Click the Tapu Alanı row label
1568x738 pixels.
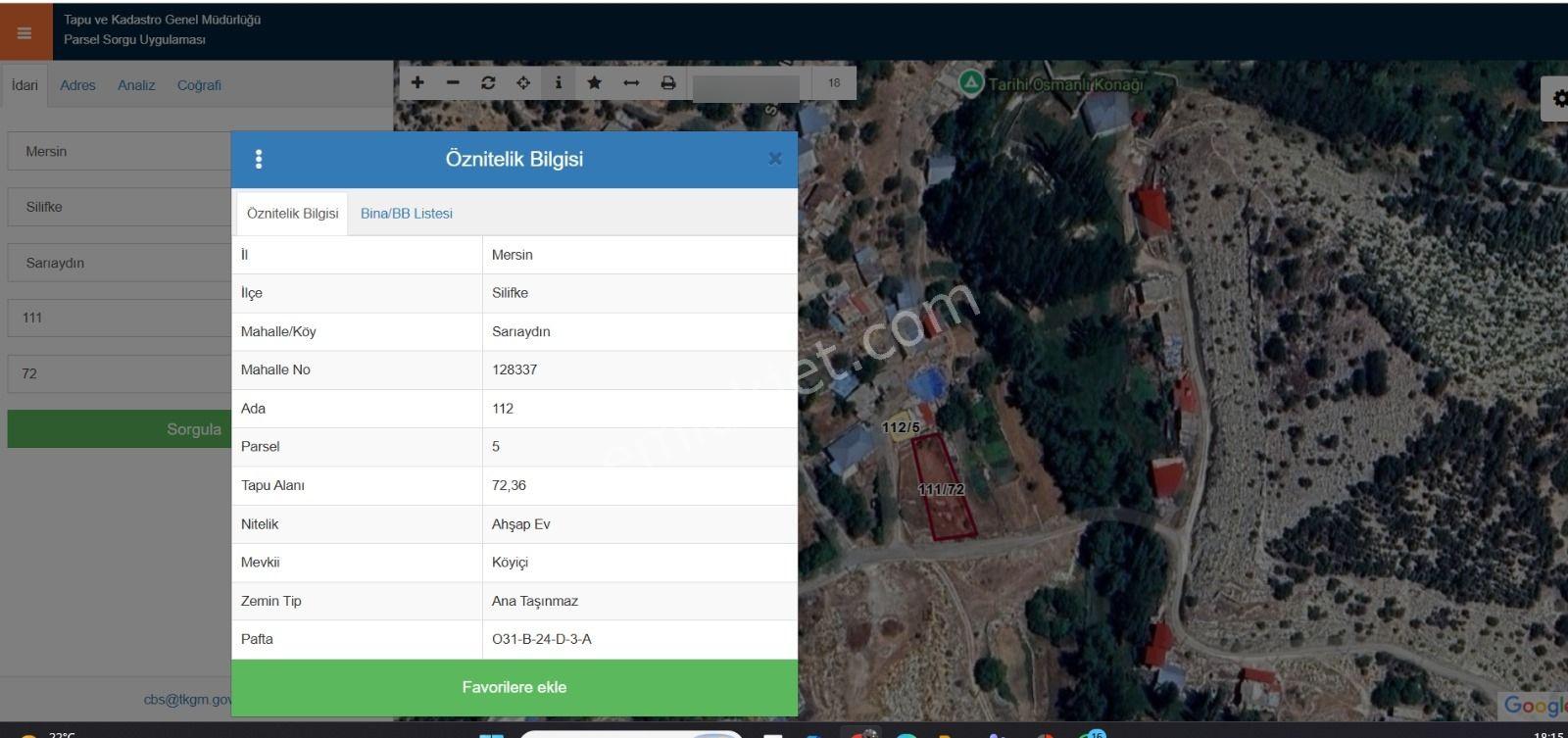(272, 485)
